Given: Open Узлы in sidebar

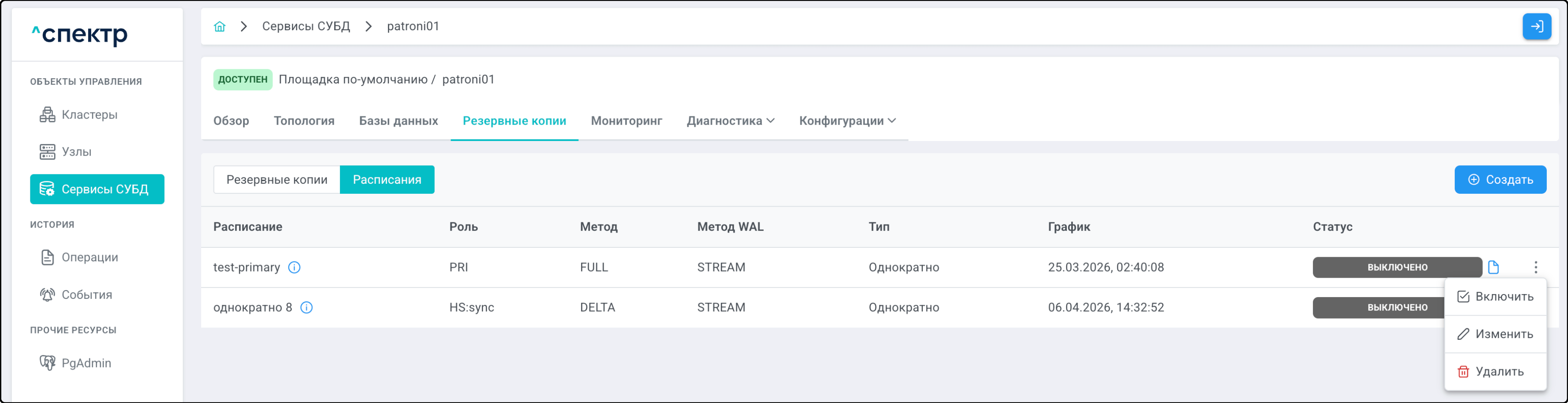Looking at the screenshot, I should point(76,152).
